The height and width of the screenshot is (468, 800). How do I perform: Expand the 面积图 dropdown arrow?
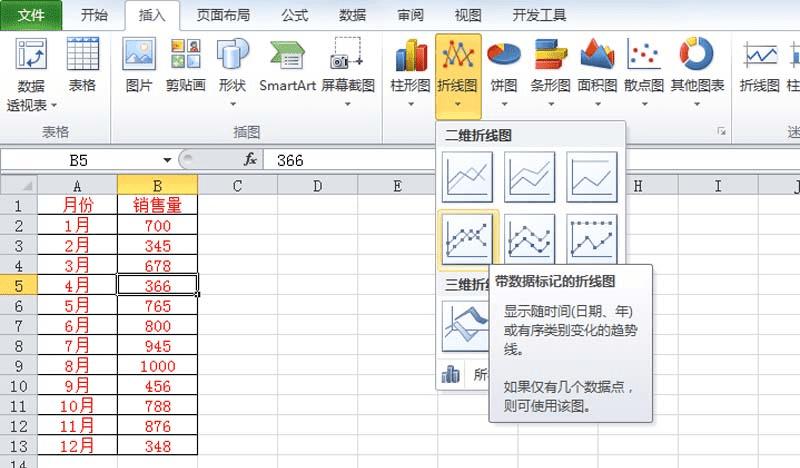[x=598, y=104]
